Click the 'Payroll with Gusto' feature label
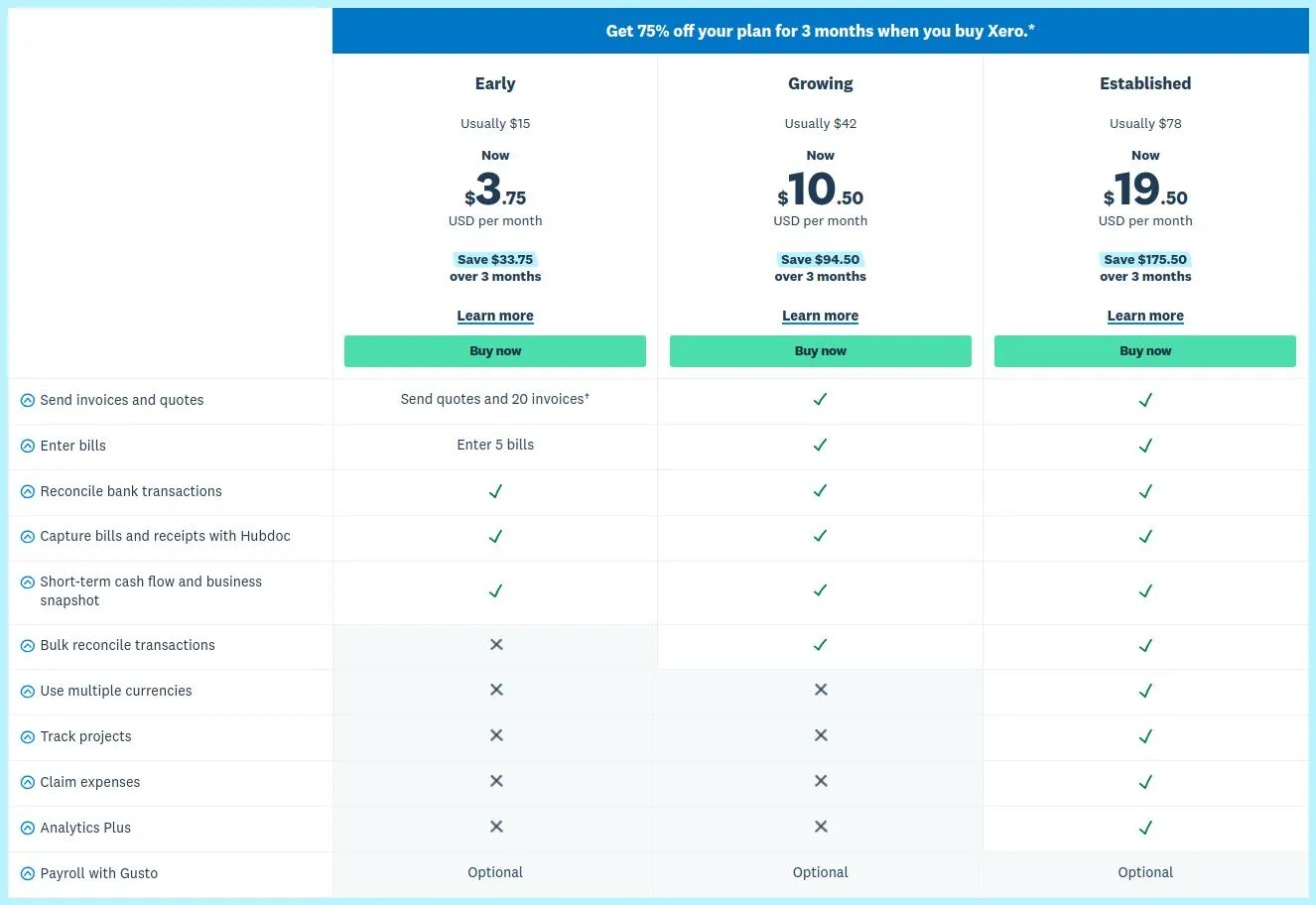This screenshot has height=905, width=1316. pos(99,873)
